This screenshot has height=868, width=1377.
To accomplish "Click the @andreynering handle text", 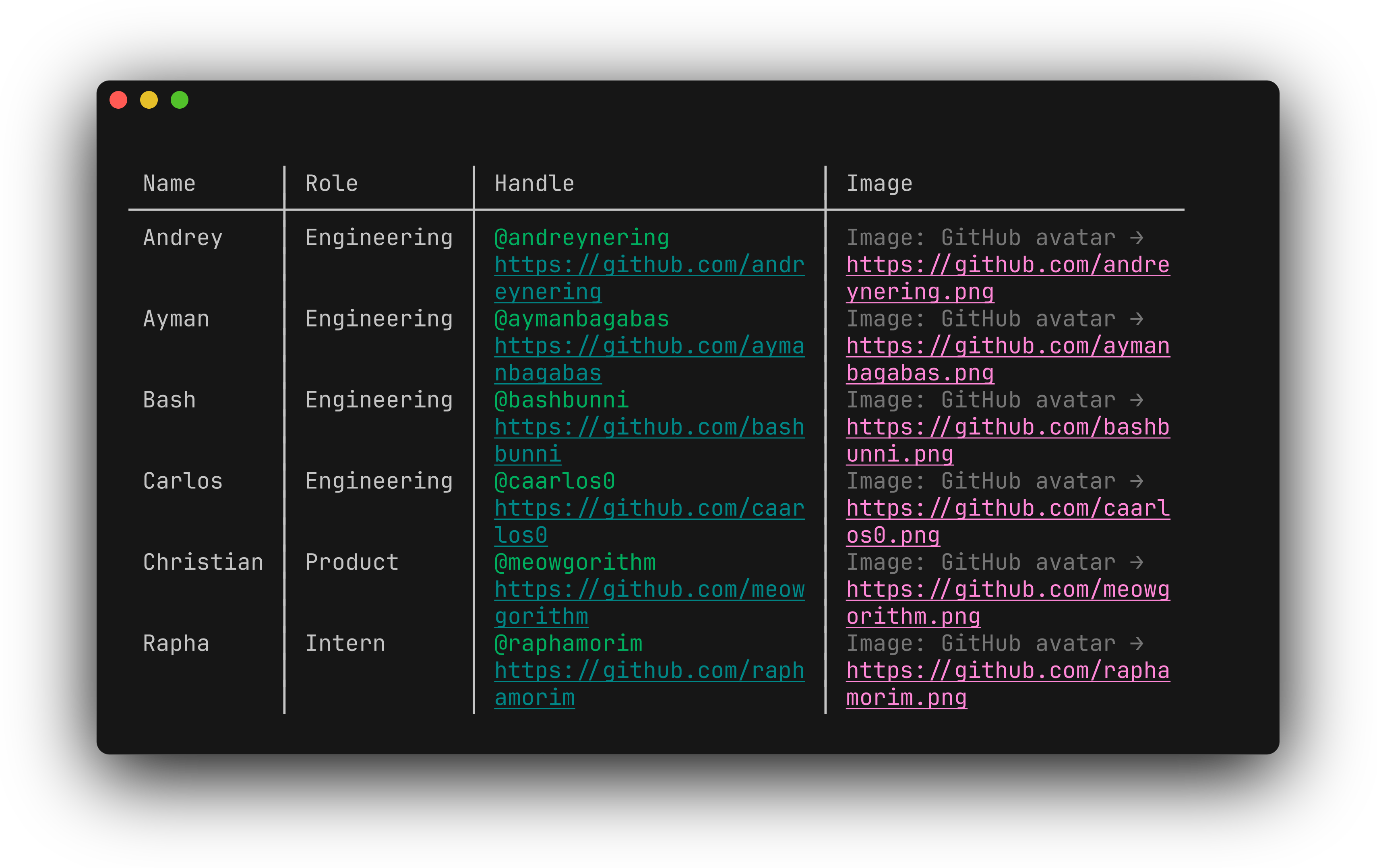I will [x=581, y=238].
